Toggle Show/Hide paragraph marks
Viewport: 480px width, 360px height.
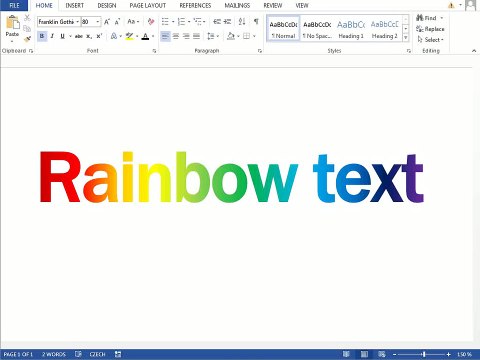(x=256, y=22)
